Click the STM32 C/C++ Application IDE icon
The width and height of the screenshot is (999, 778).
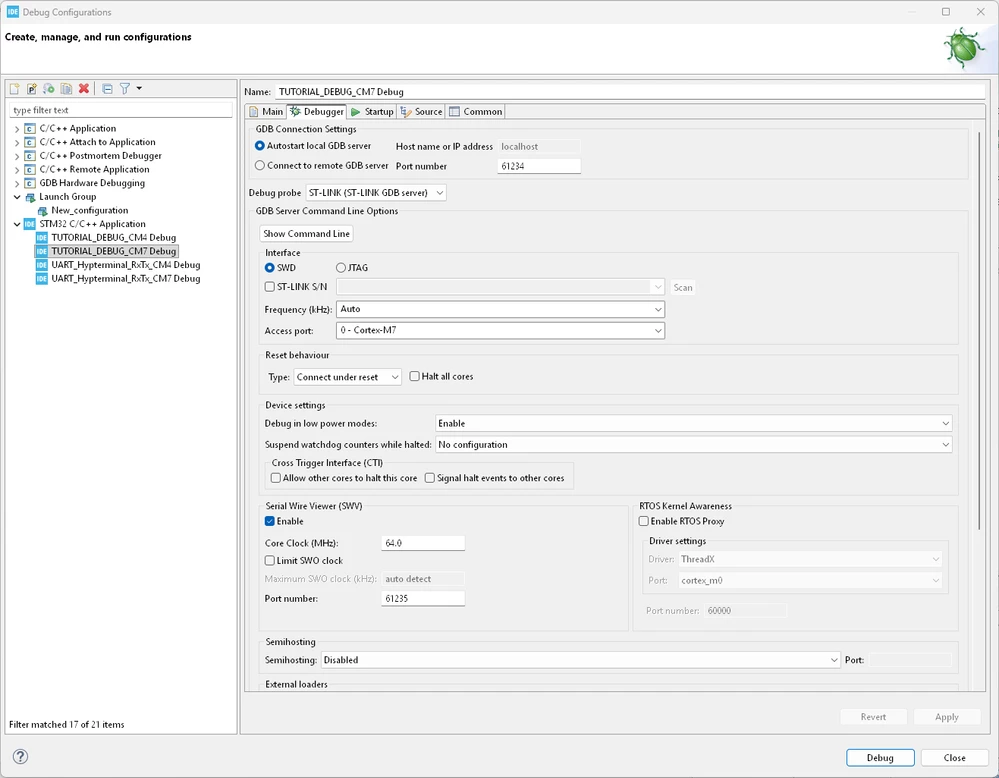pyautogui.click(x=29, y=224)
